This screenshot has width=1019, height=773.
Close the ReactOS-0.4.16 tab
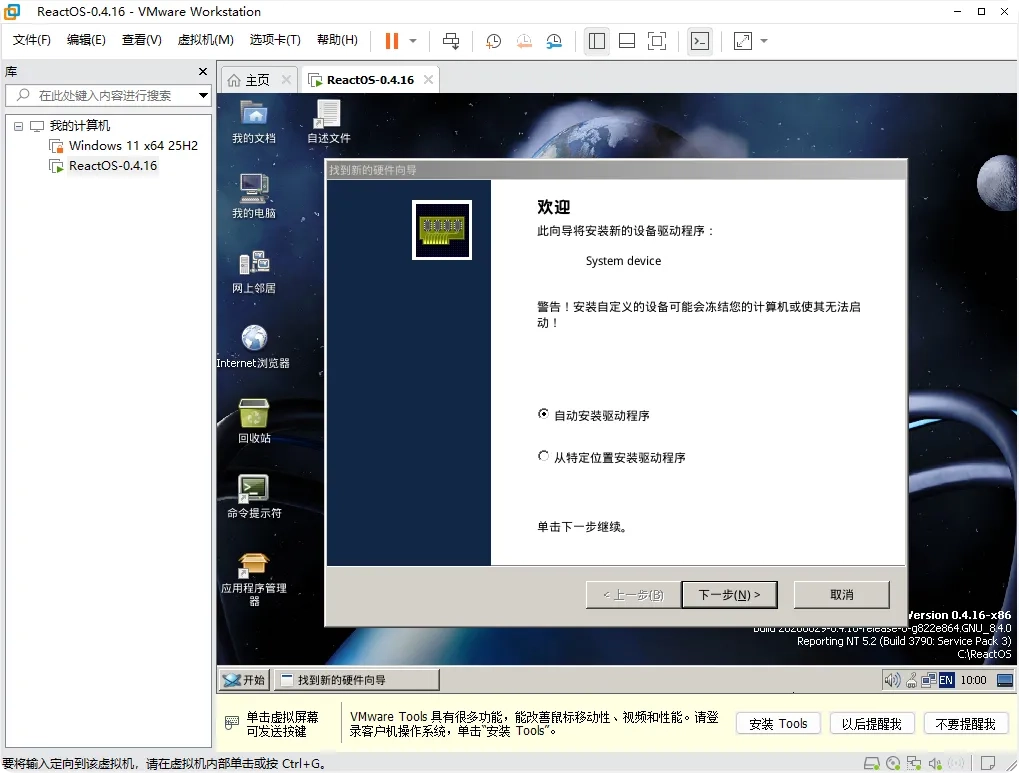pos(428,79)
